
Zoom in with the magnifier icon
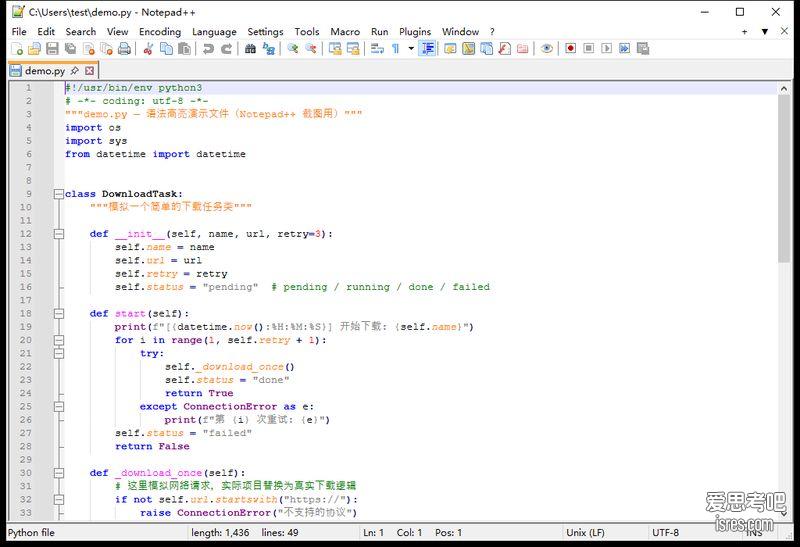pyautogui.click(x=292, y=48)
